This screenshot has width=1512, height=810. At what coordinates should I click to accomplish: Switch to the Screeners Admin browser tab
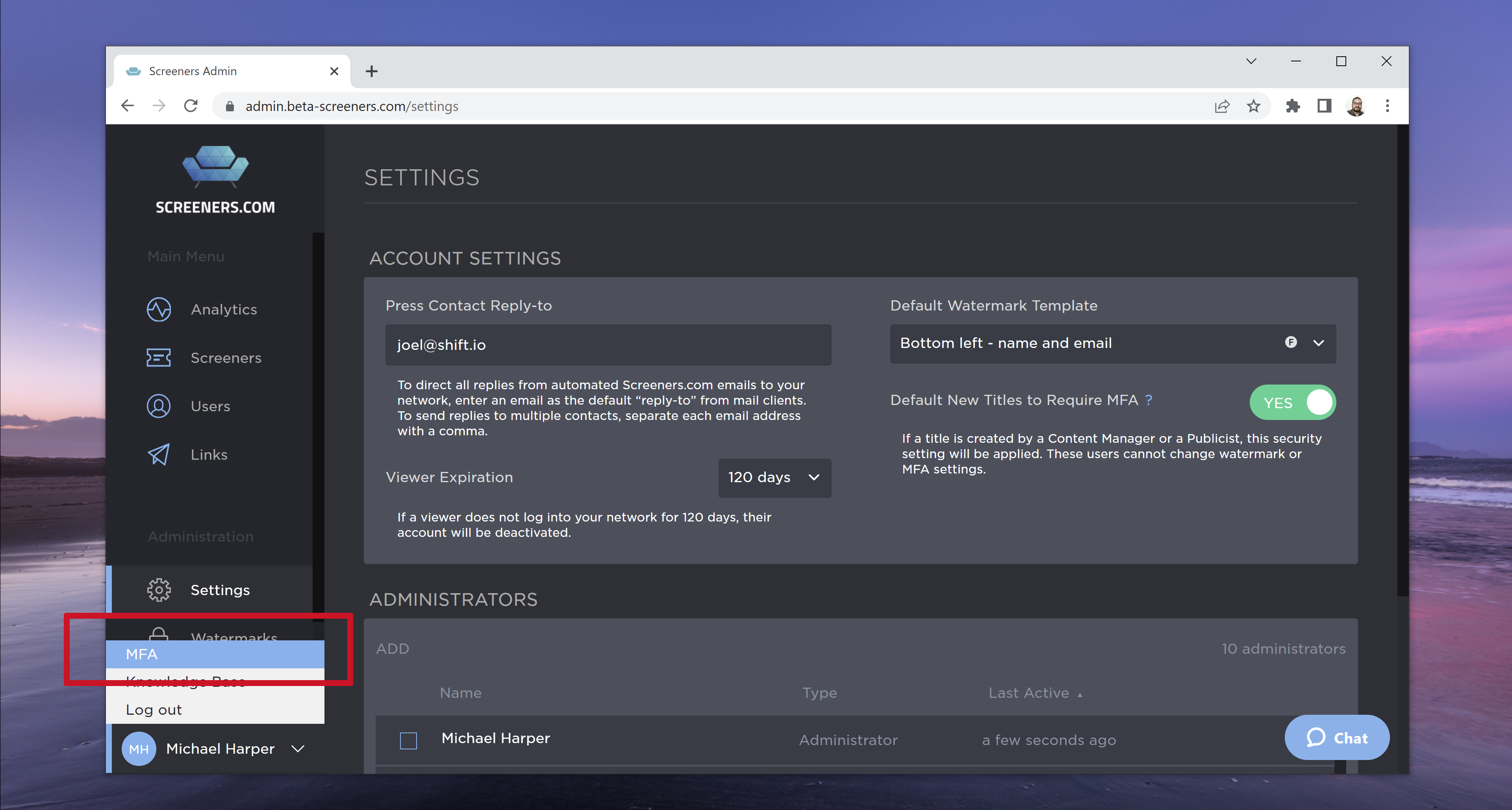[x=232, y=72]
